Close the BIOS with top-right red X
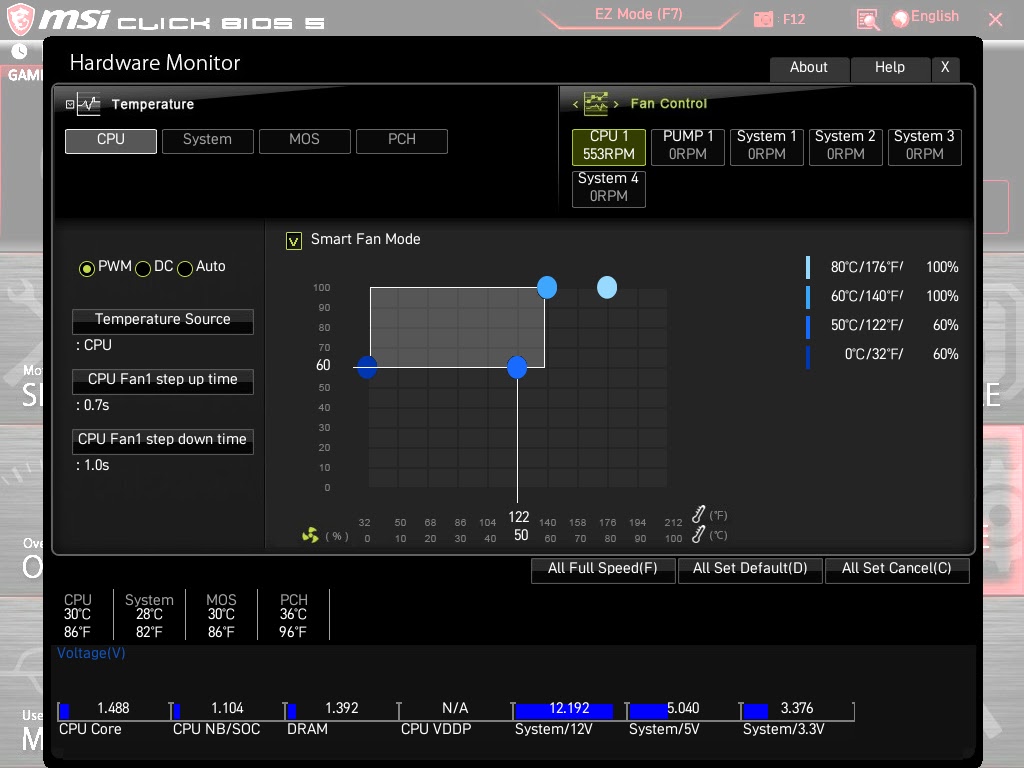 (x=995, y=20)
